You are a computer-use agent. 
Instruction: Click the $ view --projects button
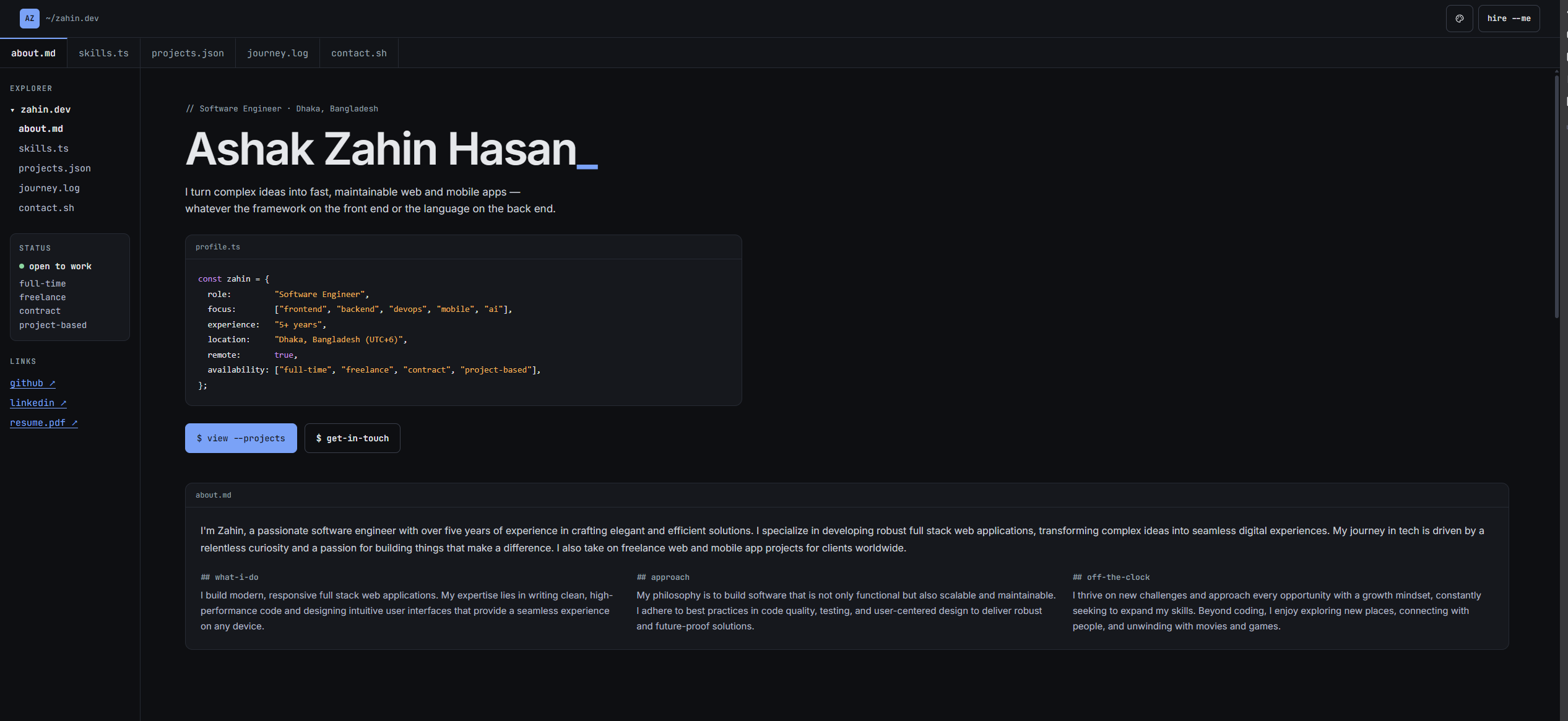pos(241,438)
